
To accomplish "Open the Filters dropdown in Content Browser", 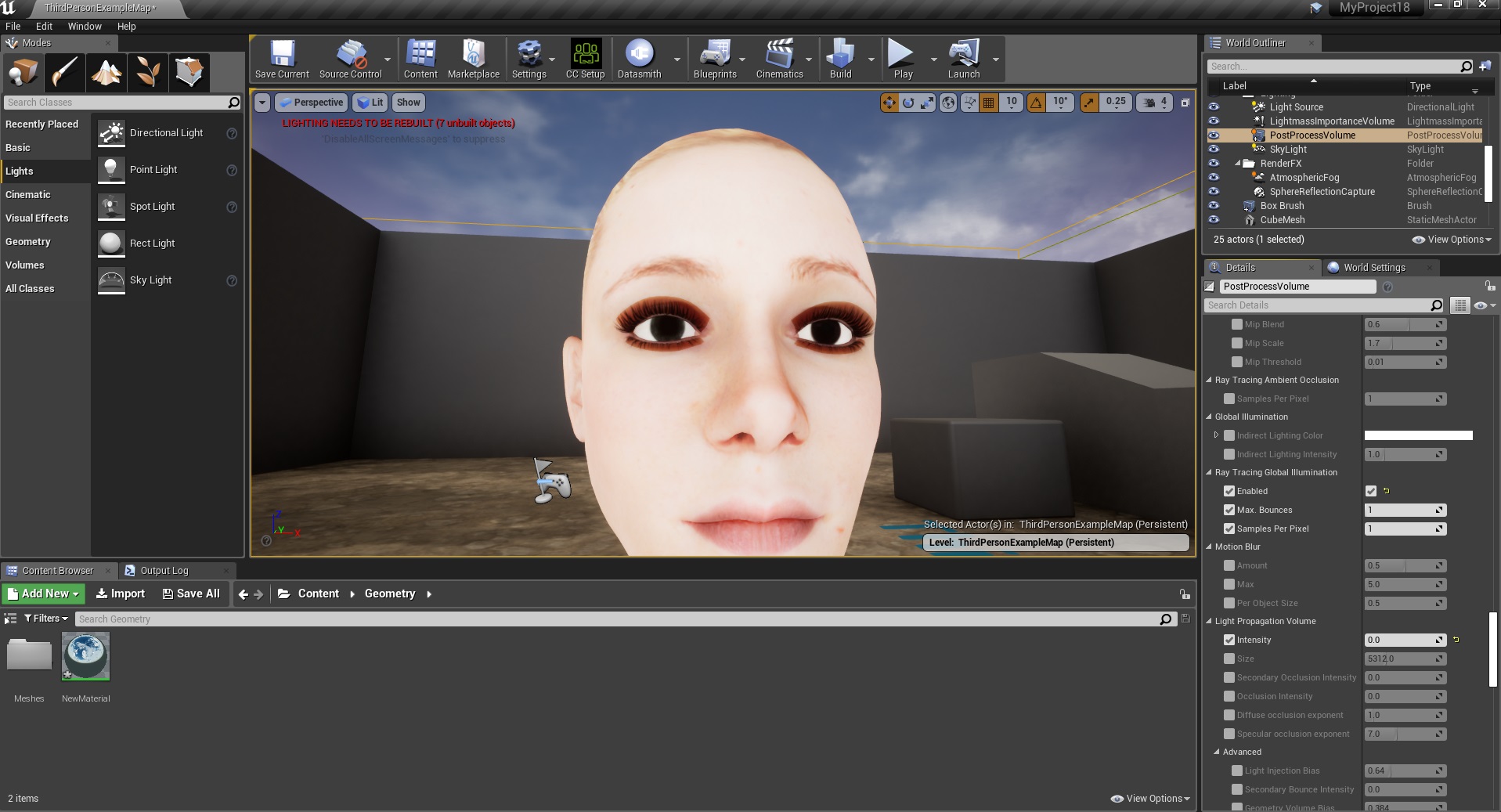I will point(46,619).
